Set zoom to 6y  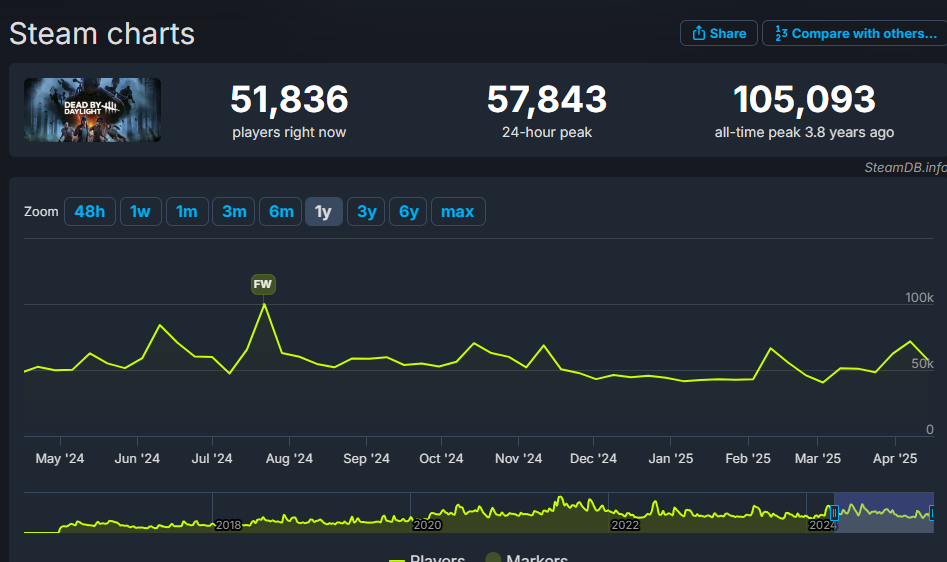tap(408, 211)
